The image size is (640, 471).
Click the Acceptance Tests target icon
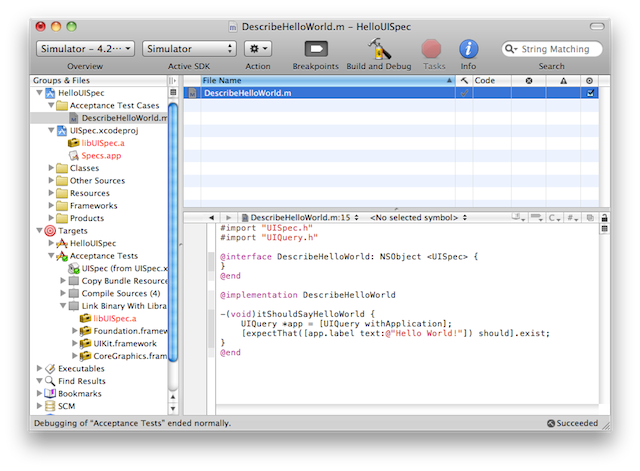(62, 256)
